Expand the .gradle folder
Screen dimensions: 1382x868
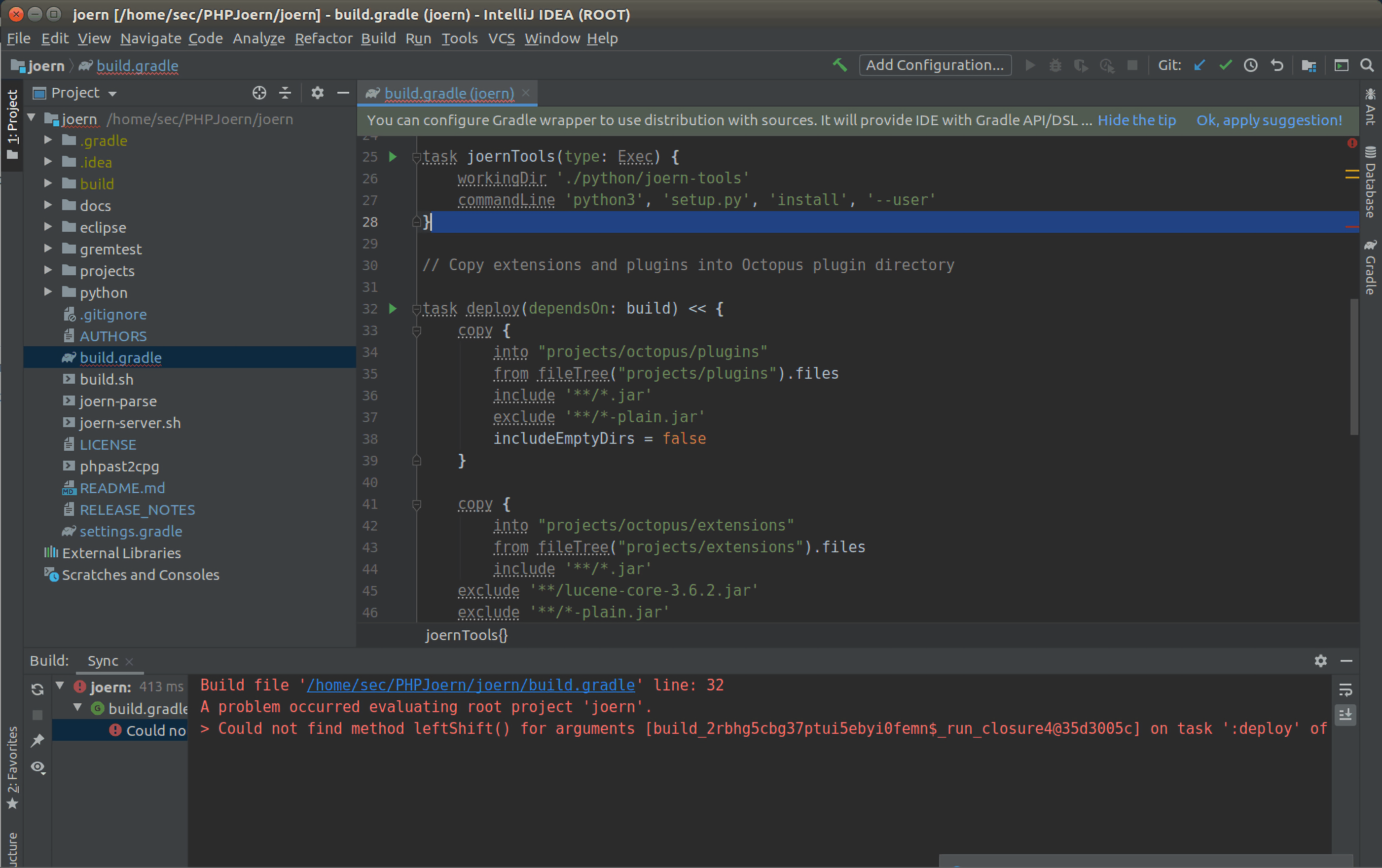tap(48, 140)
